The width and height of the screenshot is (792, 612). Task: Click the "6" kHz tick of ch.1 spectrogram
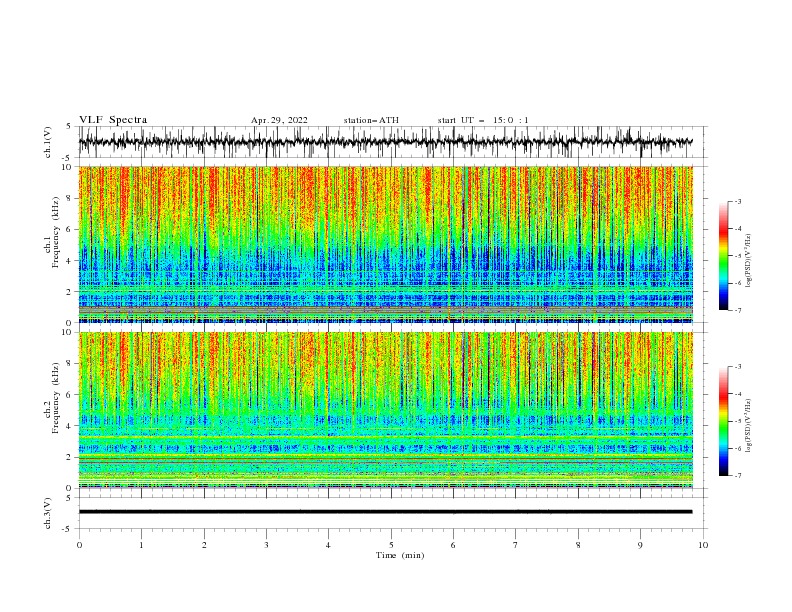pyautogui.click(x=69, y=229)
